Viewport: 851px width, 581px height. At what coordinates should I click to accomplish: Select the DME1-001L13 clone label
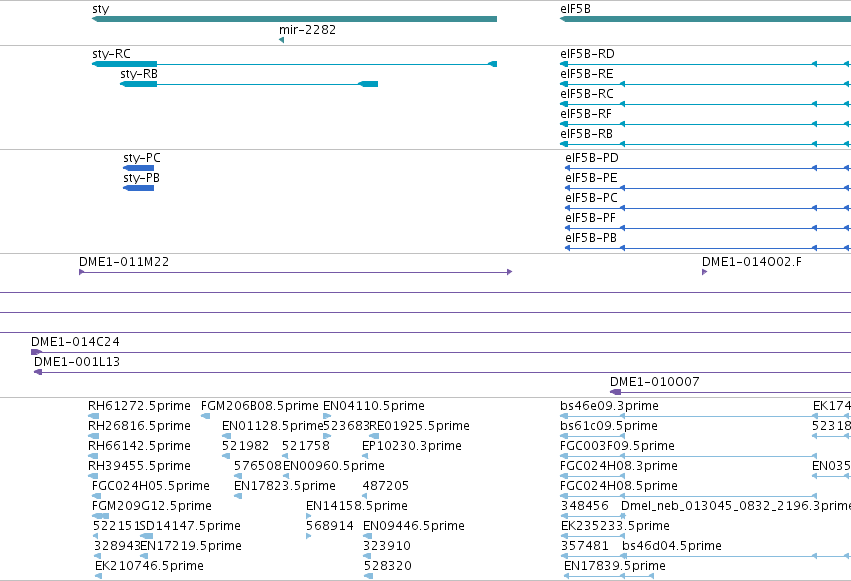pyautogui.click(x=77, y=362)
